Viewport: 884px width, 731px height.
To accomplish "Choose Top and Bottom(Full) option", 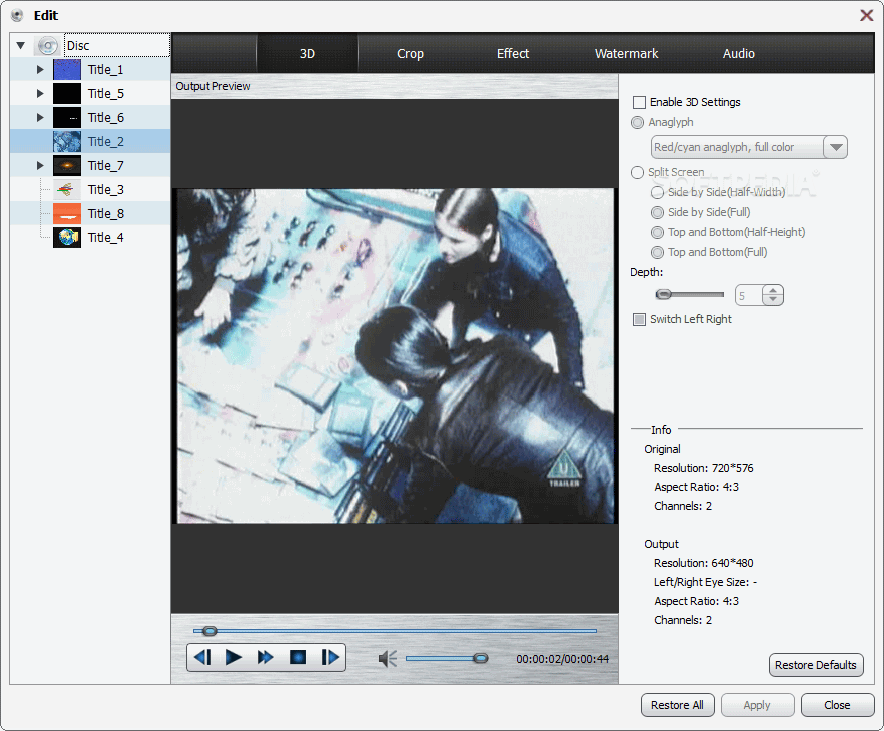I will (x=657, y=252).
